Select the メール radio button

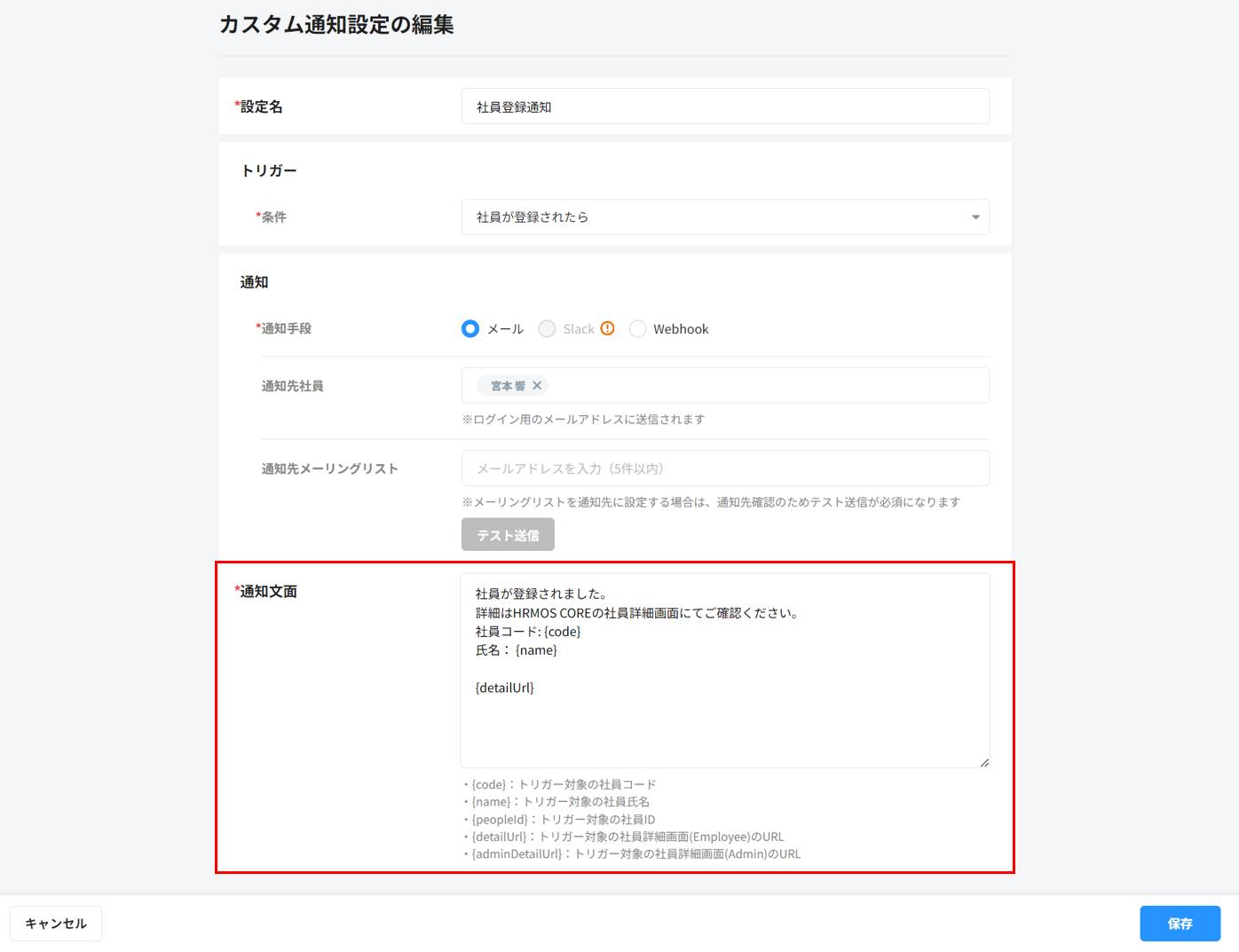click(470, 329)
